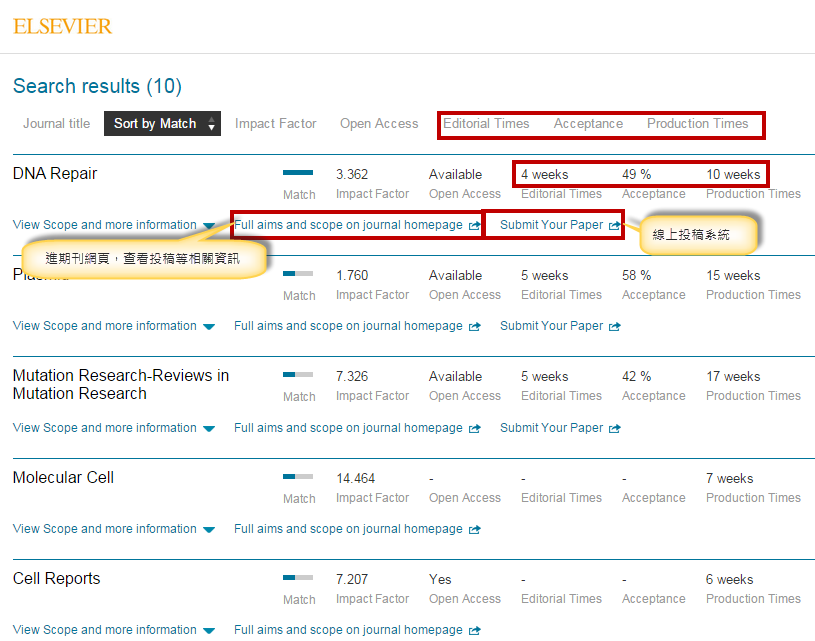Sort results by Journal title

(x=56, y=124)
